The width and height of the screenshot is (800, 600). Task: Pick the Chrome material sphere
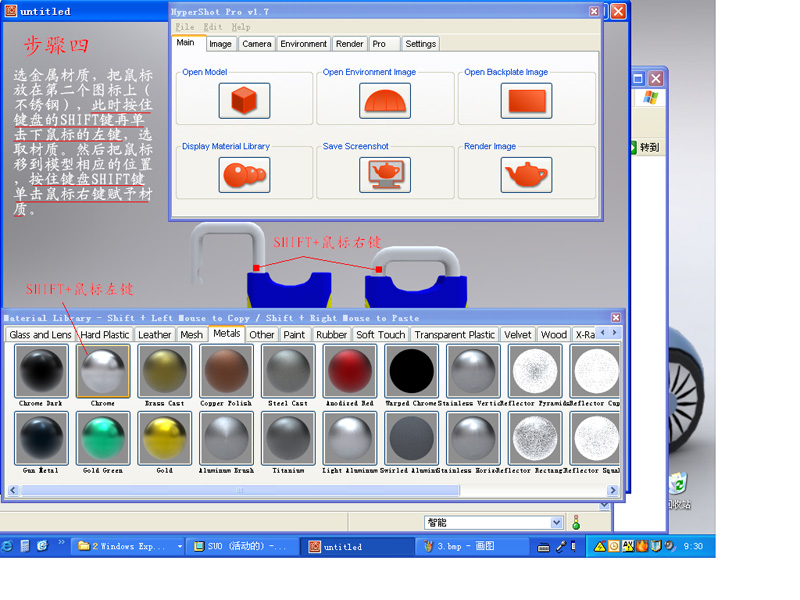tap(103, 371)
